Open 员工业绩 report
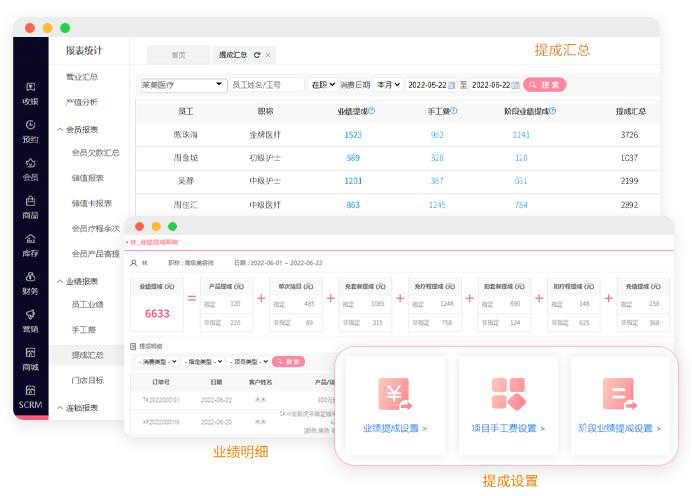This screenshot has width=692, height=496. [88, 304]
